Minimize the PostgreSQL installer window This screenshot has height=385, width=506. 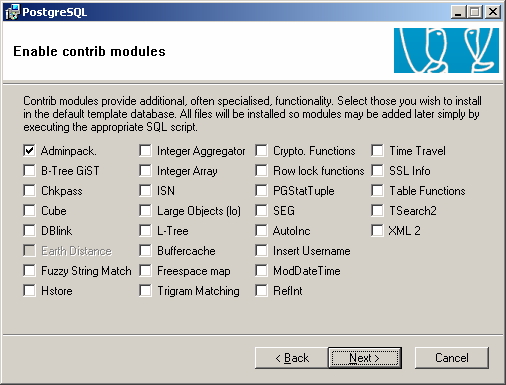(x=459, y=12)
